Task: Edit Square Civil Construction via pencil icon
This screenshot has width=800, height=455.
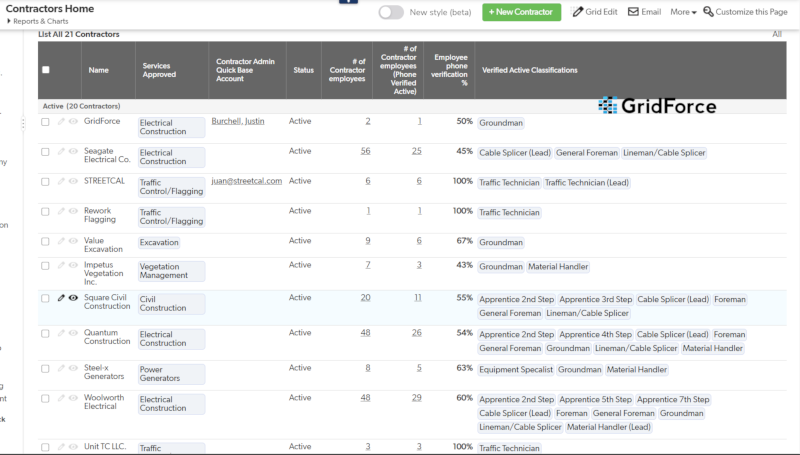Action: point(61,298)
